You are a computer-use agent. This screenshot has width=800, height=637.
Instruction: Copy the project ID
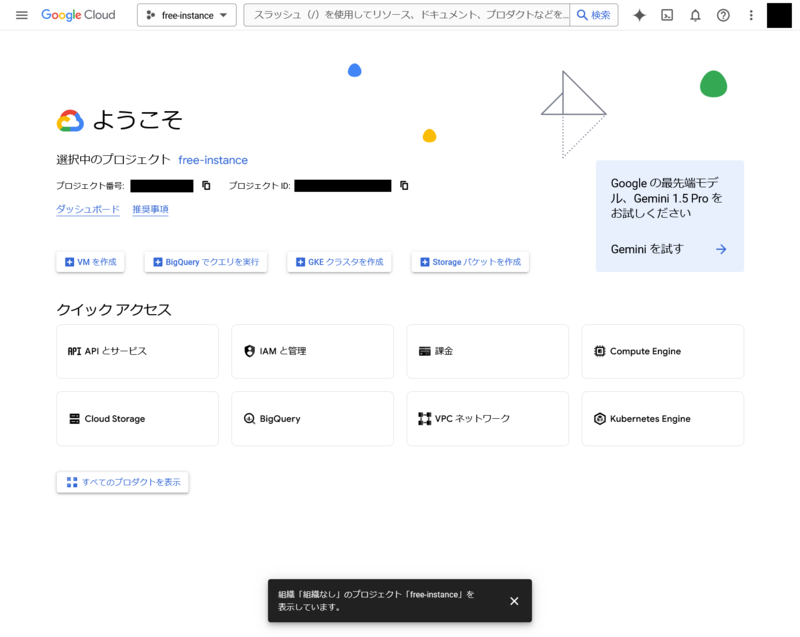[x=404, y=186]
